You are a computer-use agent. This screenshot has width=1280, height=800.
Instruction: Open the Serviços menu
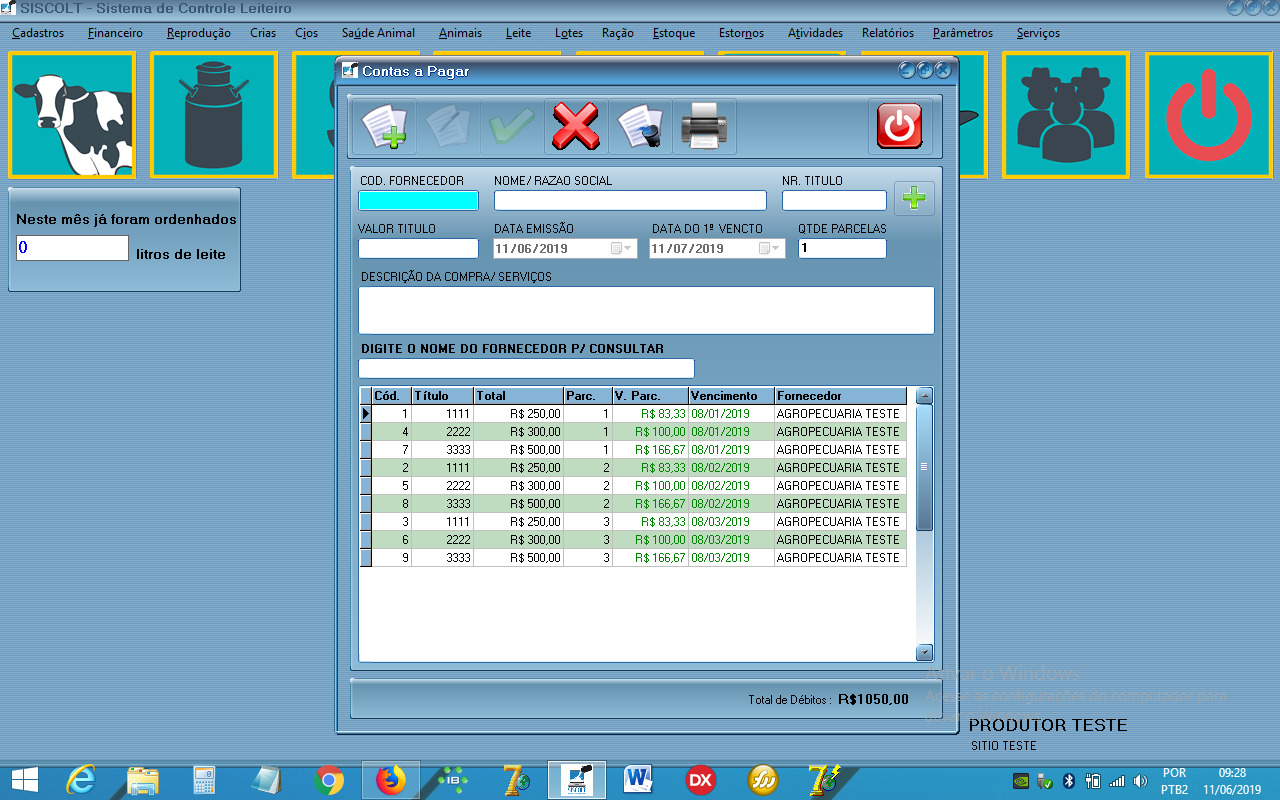point(1038,33)
